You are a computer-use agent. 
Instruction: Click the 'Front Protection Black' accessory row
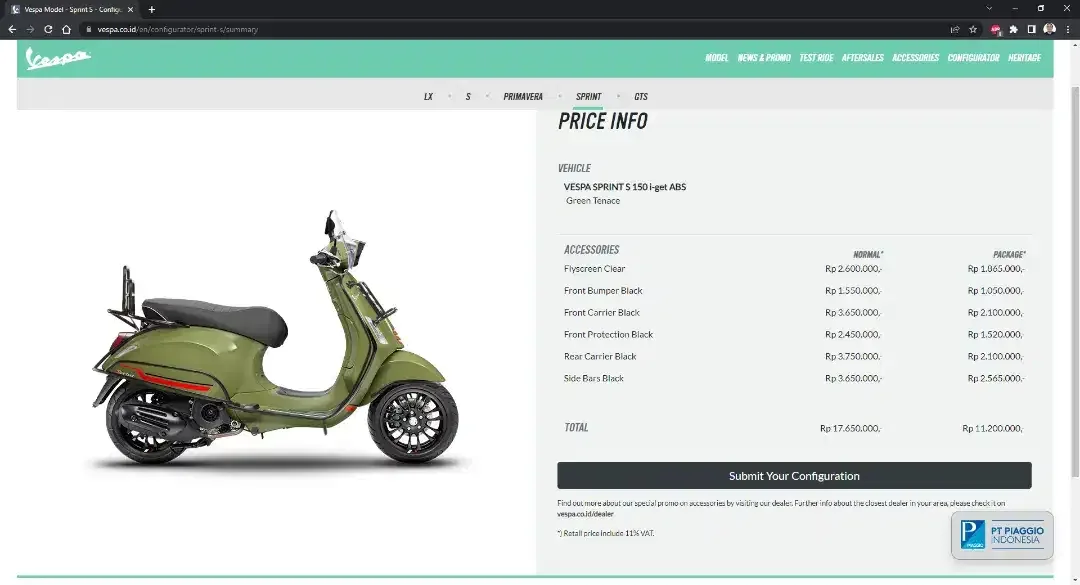pos(793,335)
